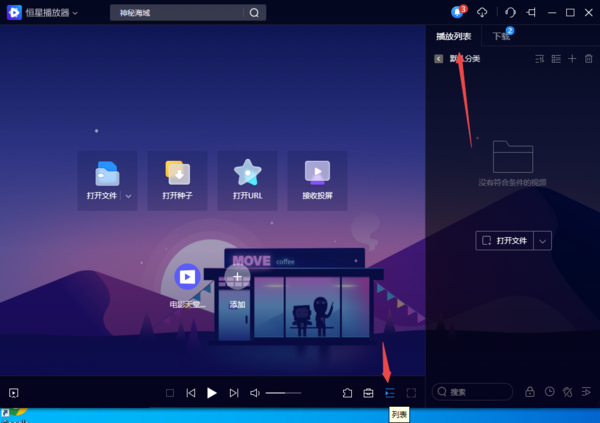Click the 接收投屏 tile

pos(318,180)
